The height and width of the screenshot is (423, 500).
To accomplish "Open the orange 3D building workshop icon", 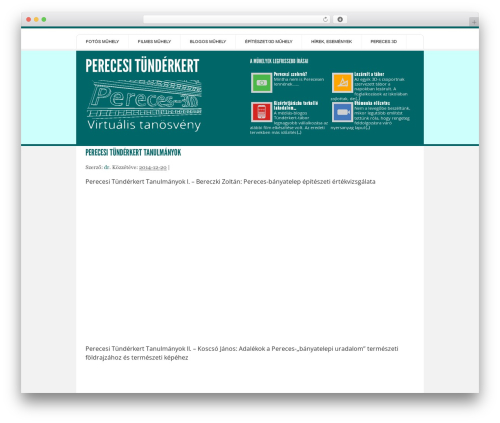I will point(342,83).
